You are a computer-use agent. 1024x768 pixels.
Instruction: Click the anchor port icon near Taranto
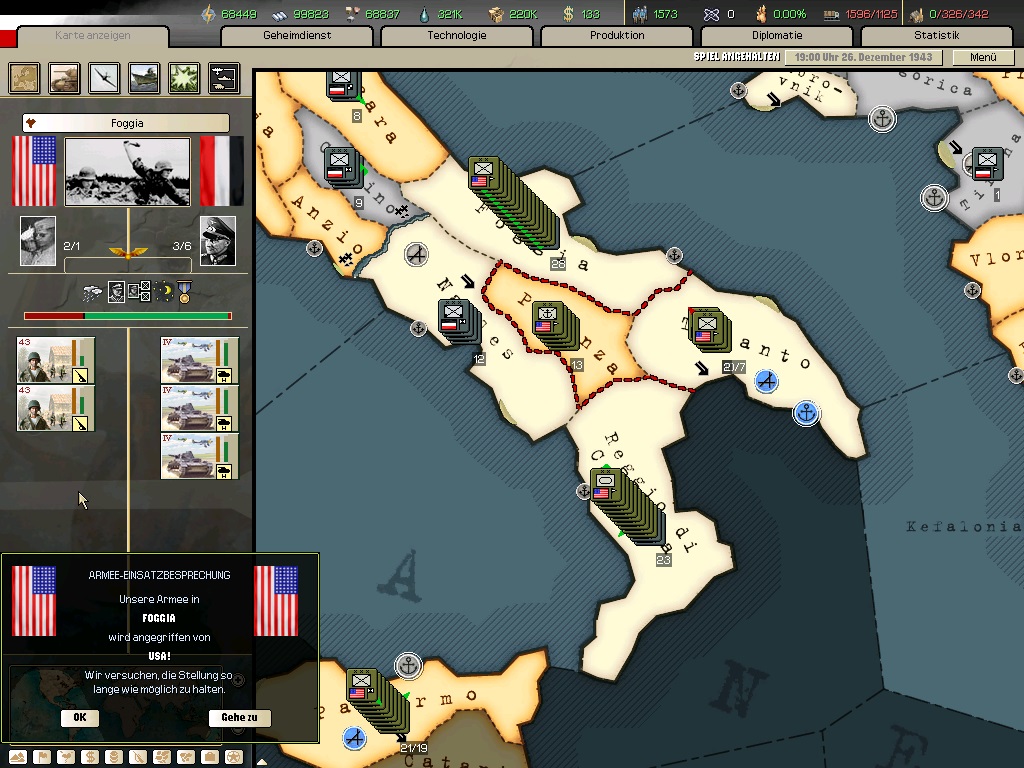[x=807, y=413]
